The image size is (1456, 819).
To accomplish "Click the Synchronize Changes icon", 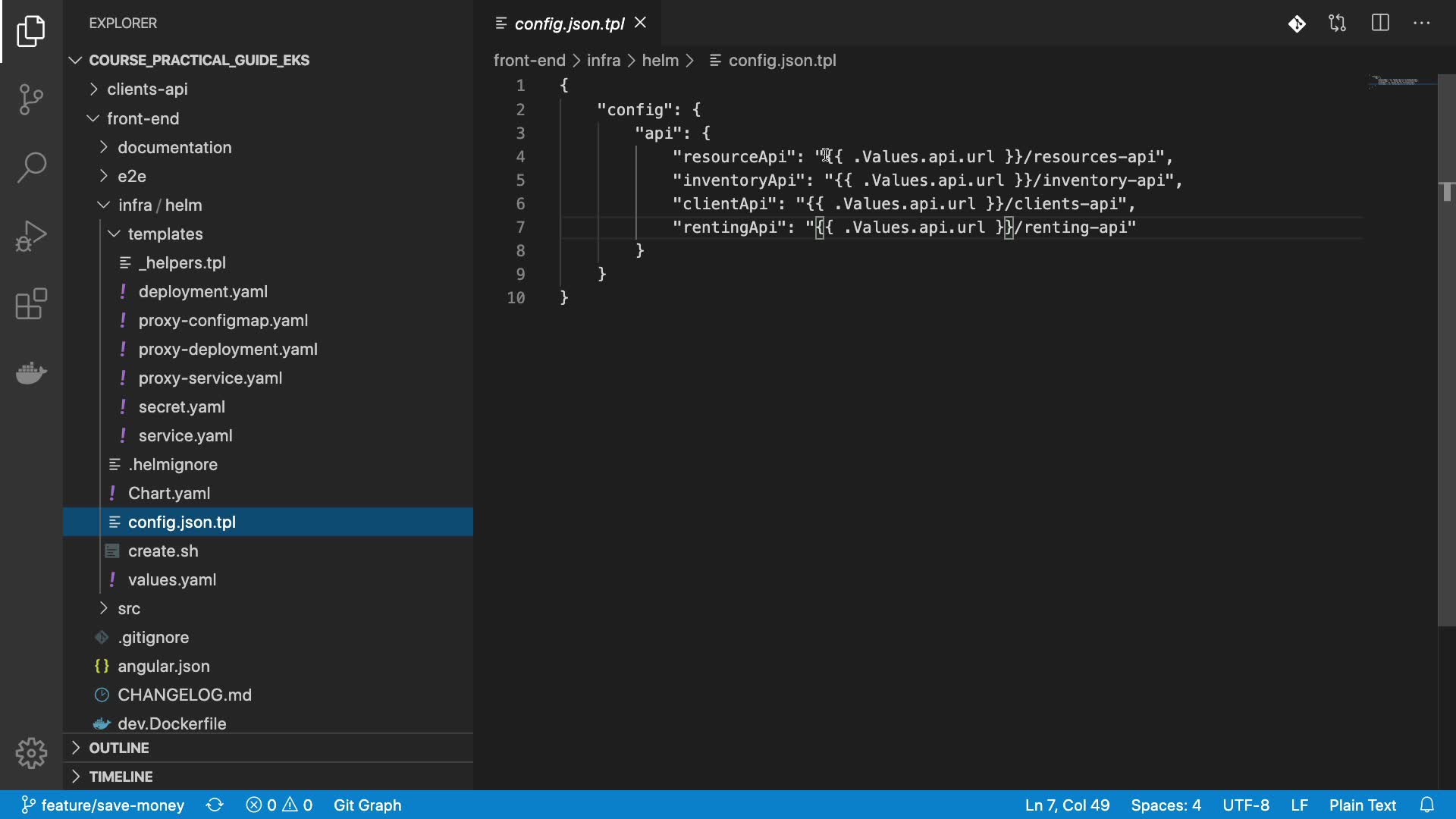I will point(215,805).
